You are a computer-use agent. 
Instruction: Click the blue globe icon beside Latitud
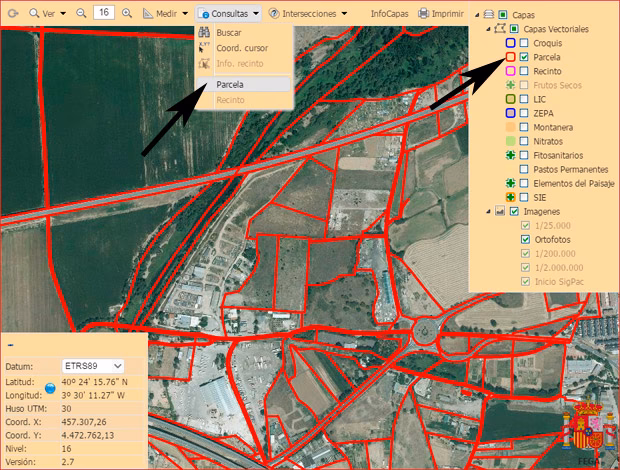click(50, 388)
